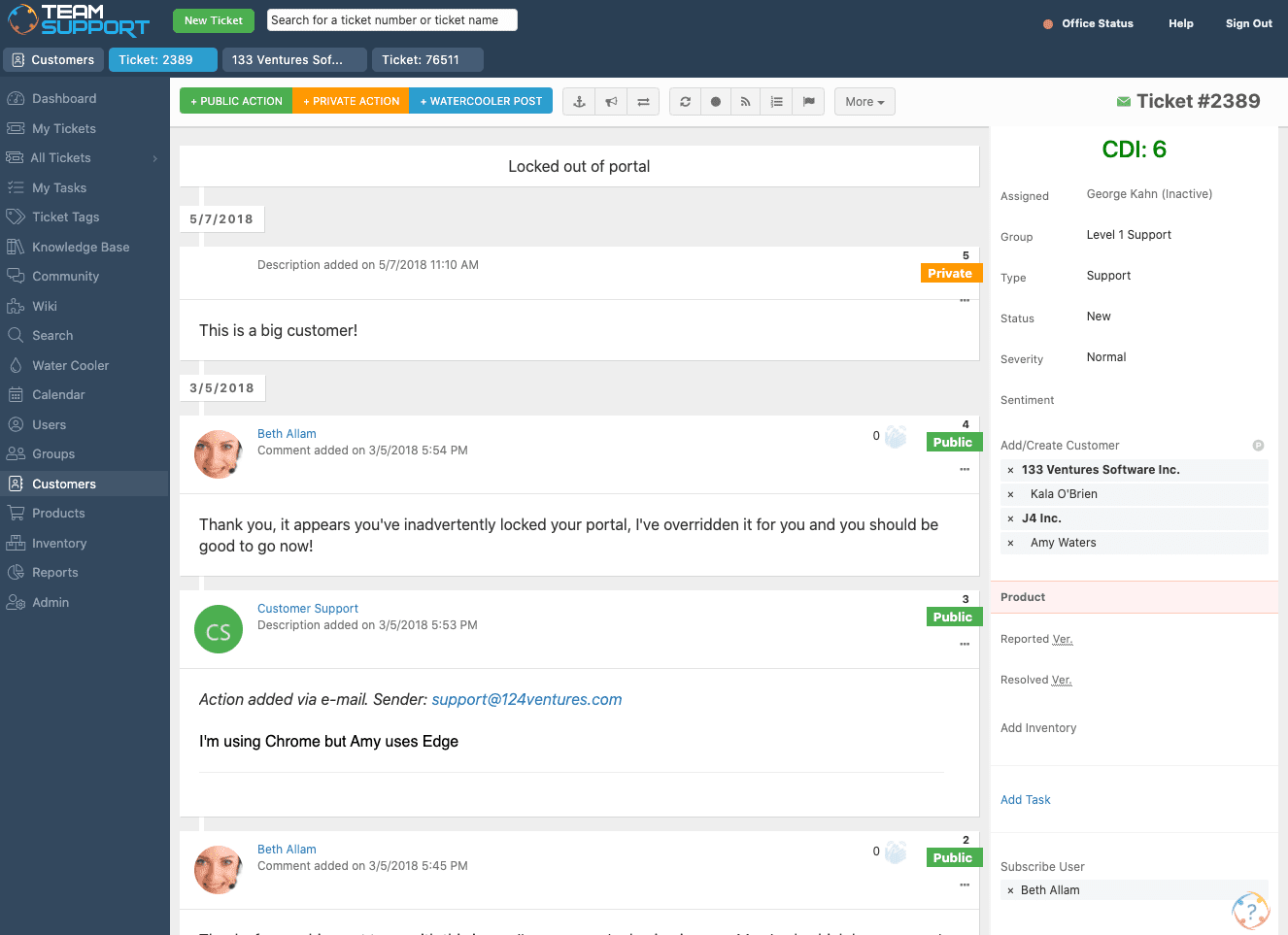Toggle the Private badge on action 5
Screen dimensions: 1288x935
coord(950,273)
